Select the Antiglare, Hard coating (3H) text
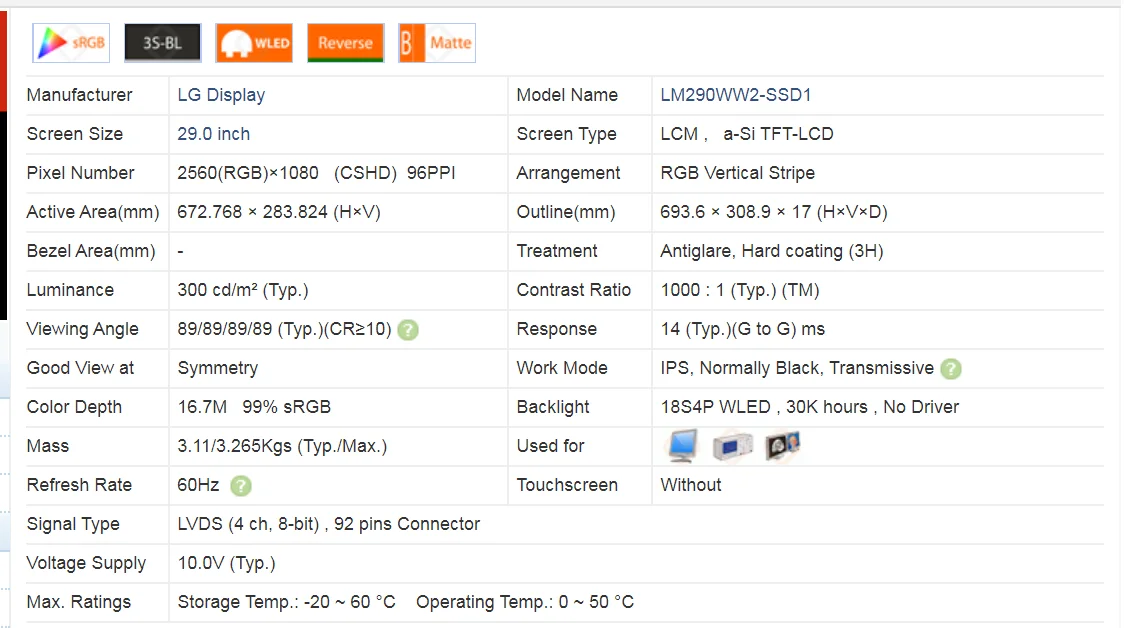1130x628 pixels. point(772,251)
